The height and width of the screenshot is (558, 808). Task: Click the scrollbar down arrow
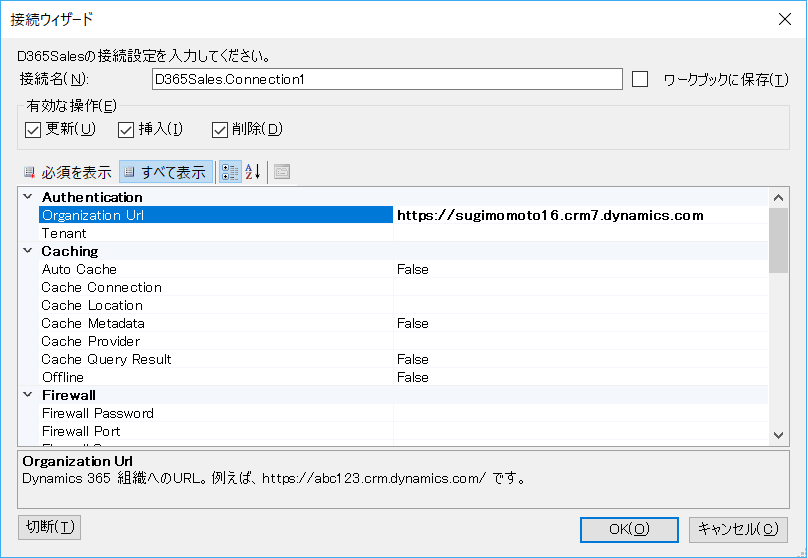(x=778, y=435)
